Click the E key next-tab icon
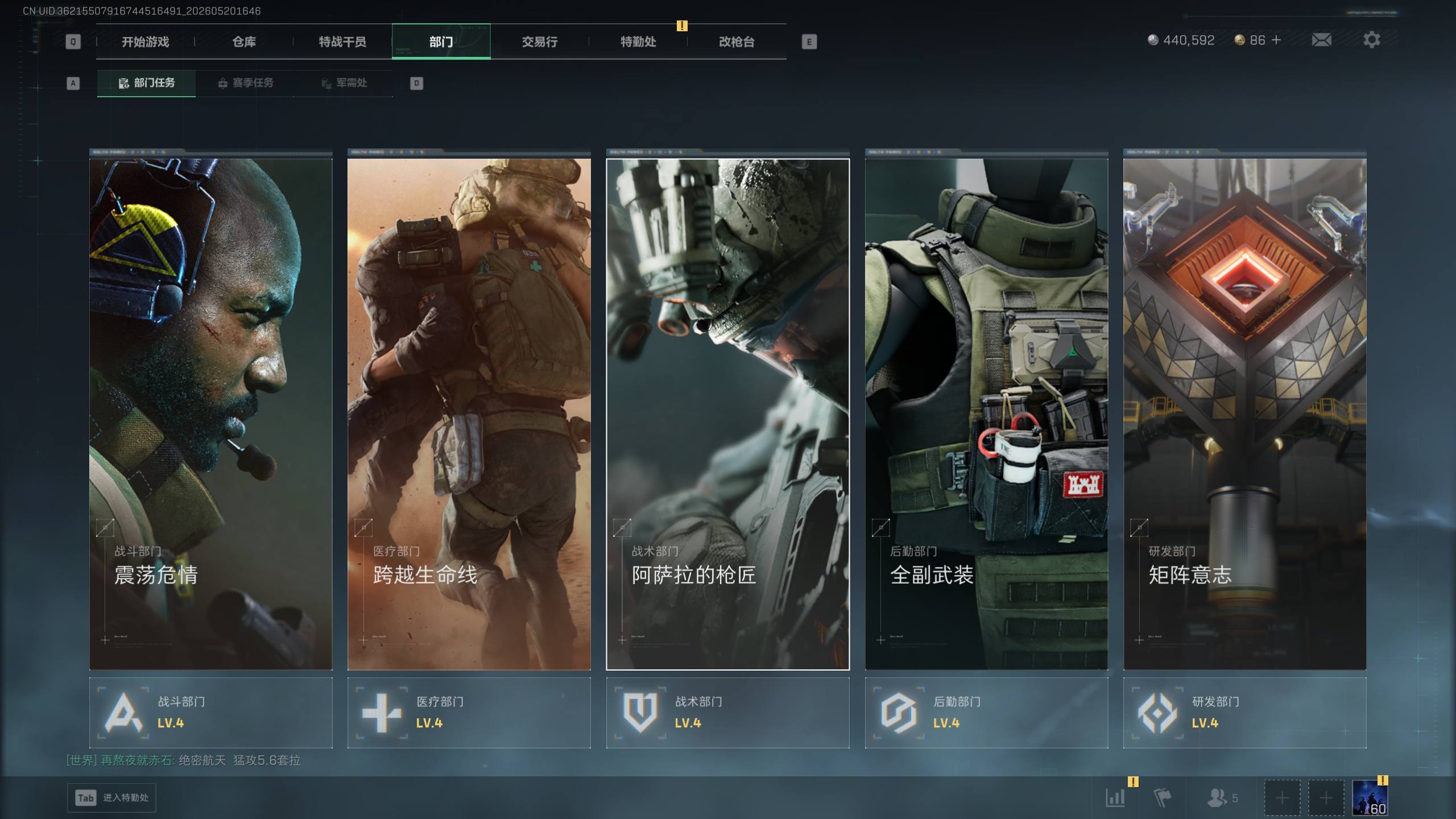Image resolution: width=1456 pixels, height=819 pixels. pyautogui.click(x=809, y=42)
